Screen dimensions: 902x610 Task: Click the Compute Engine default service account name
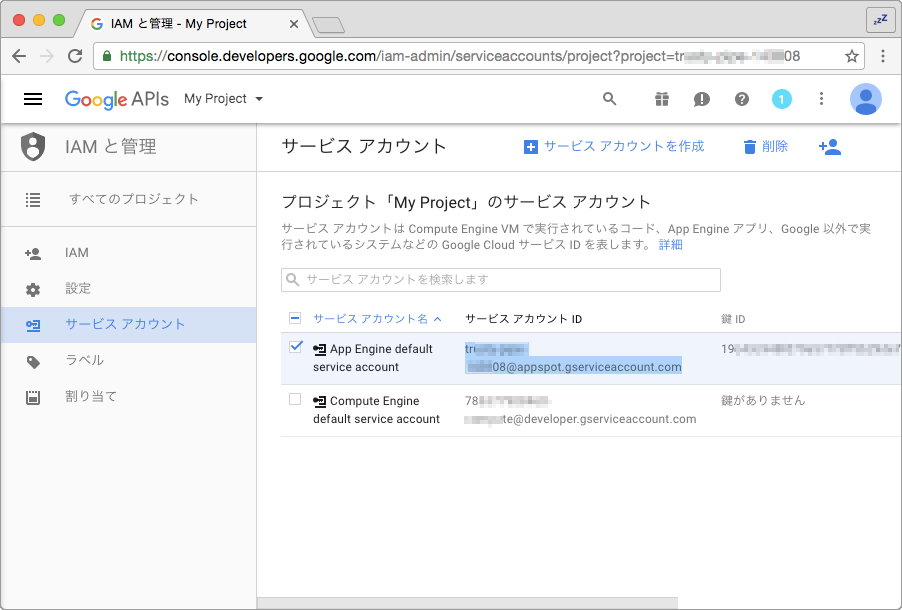376,410
